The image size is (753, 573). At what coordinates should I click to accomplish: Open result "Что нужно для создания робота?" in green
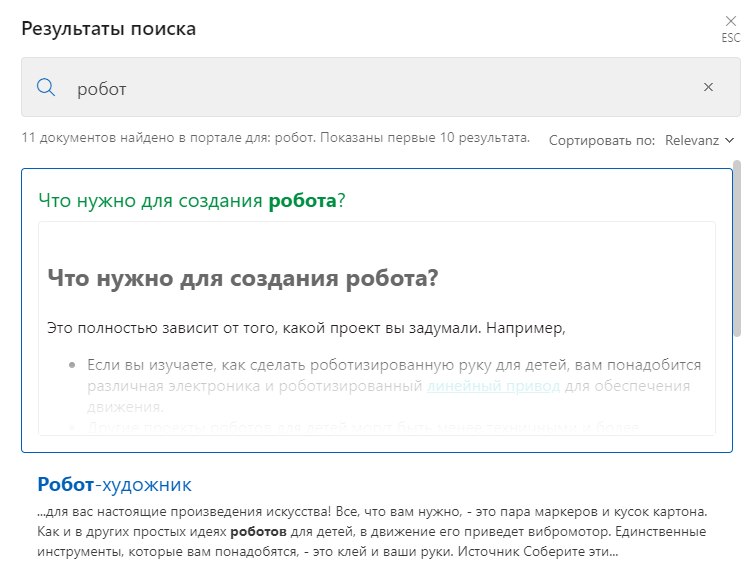point(192,200)
